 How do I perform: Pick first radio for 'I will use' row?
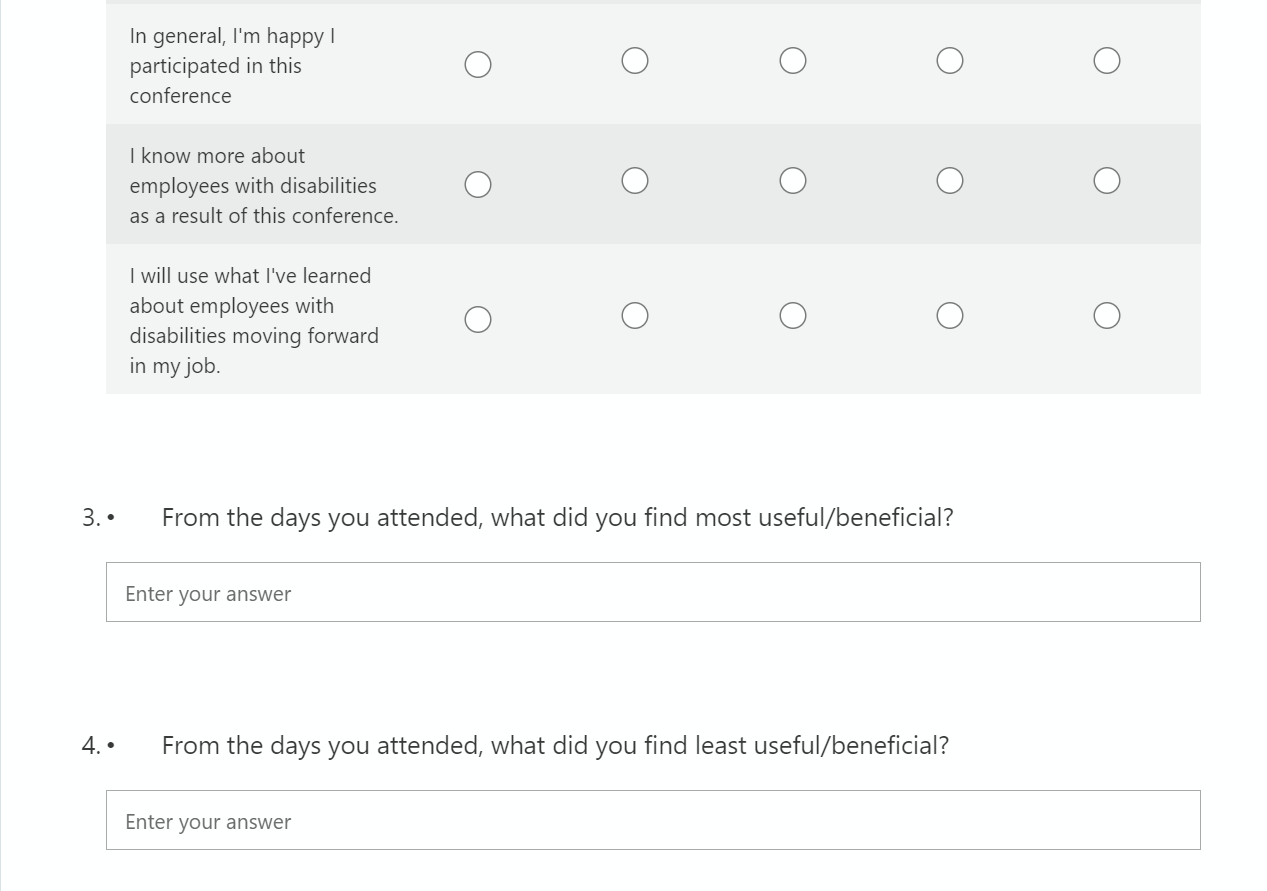pos(478,320)
